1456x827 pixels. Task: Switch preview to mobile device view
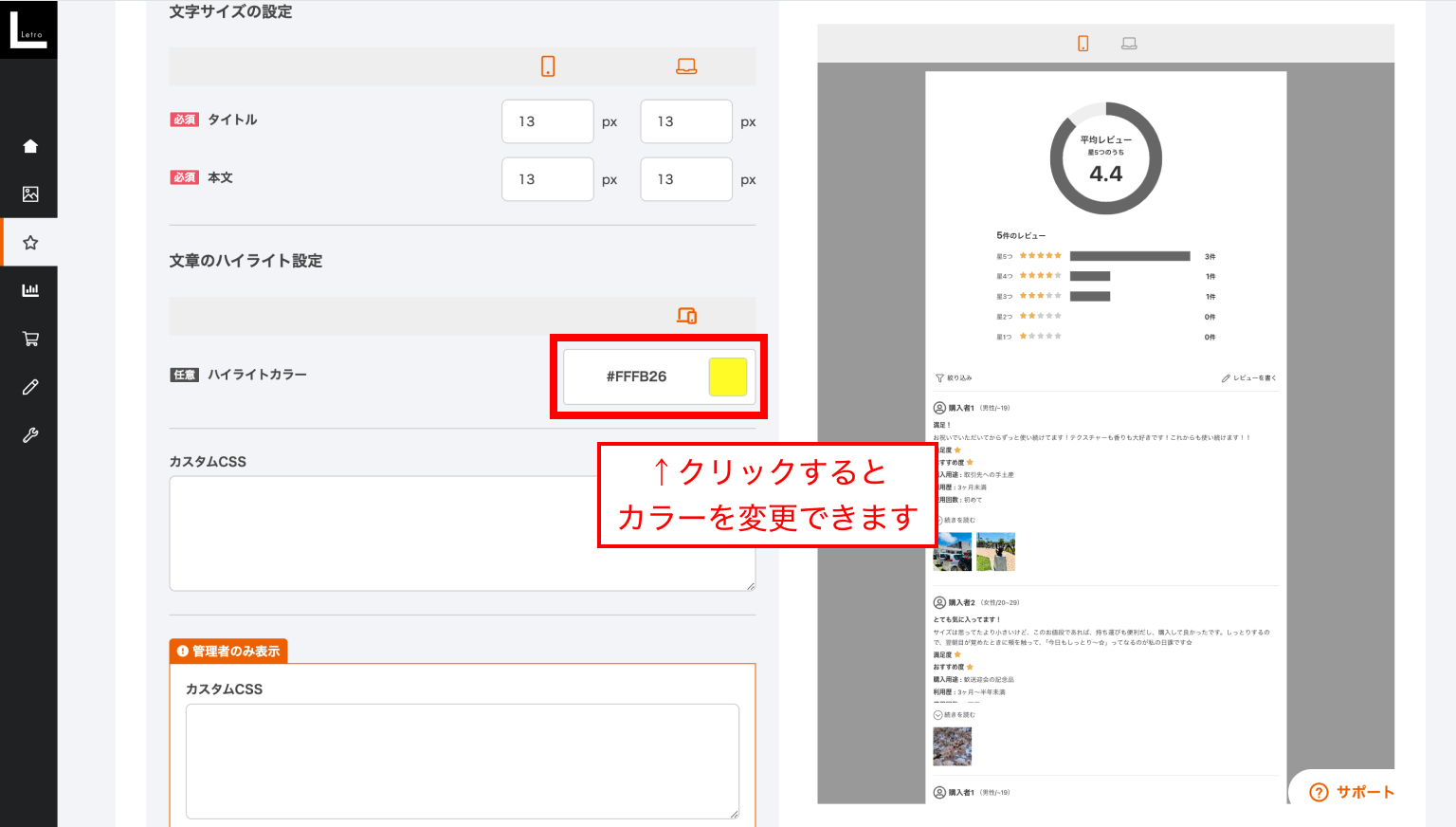1083,44
